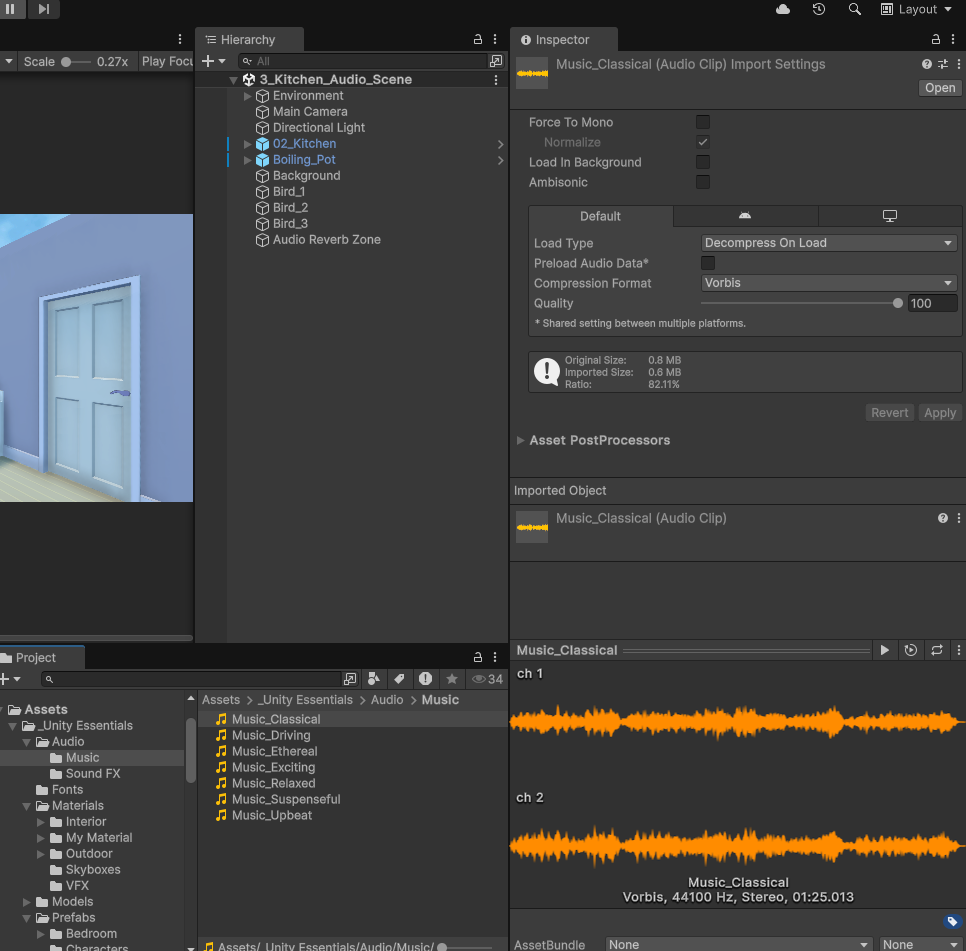Viewport: 966px width, 951px height.
Task: Lock the Inspector panel
Action: tap(935, 40)
